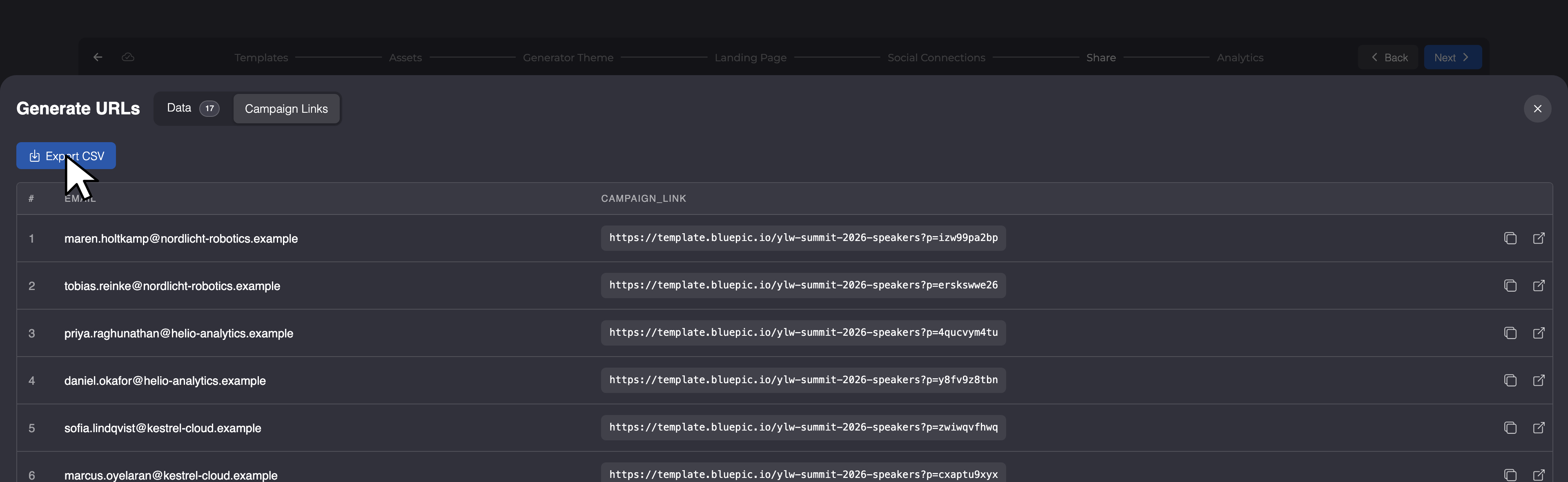The height and width of the screenshot is (482, 1568).
Task: Open the Landing Page step
Action: (751, 58)
